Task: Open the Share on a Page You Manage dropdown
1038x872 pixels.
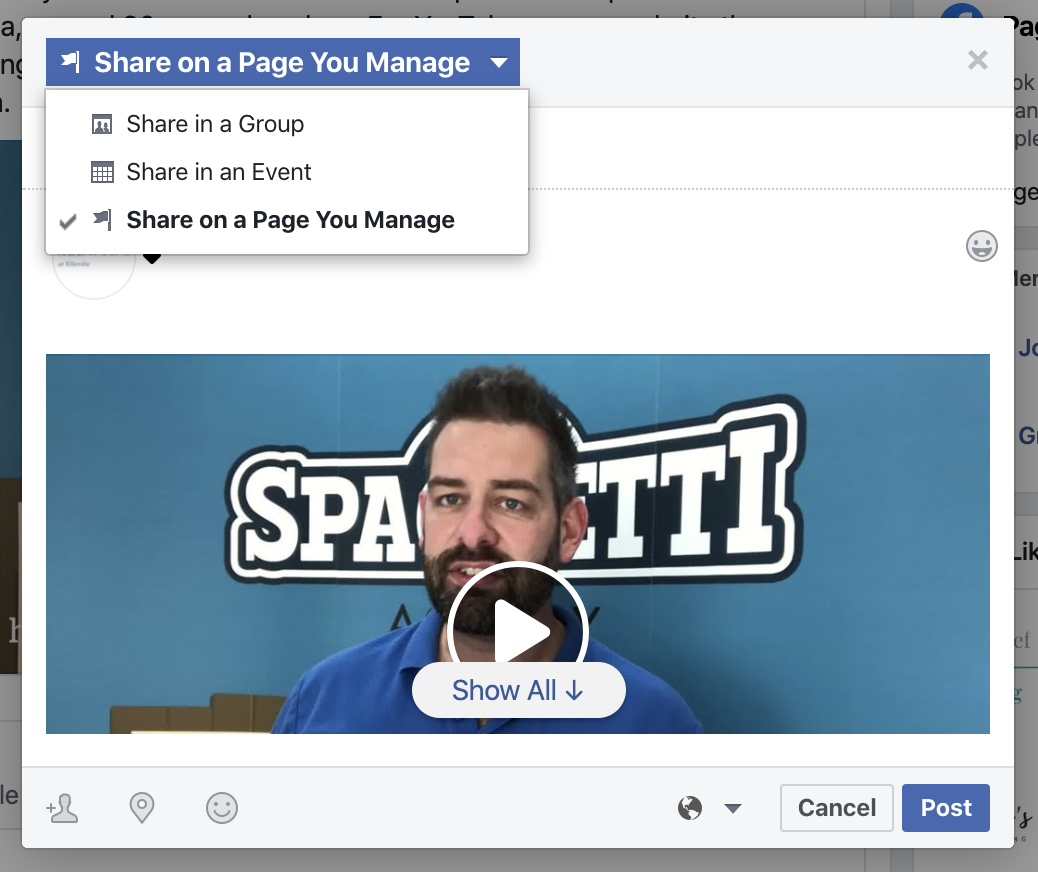Action: click(283, 62)
